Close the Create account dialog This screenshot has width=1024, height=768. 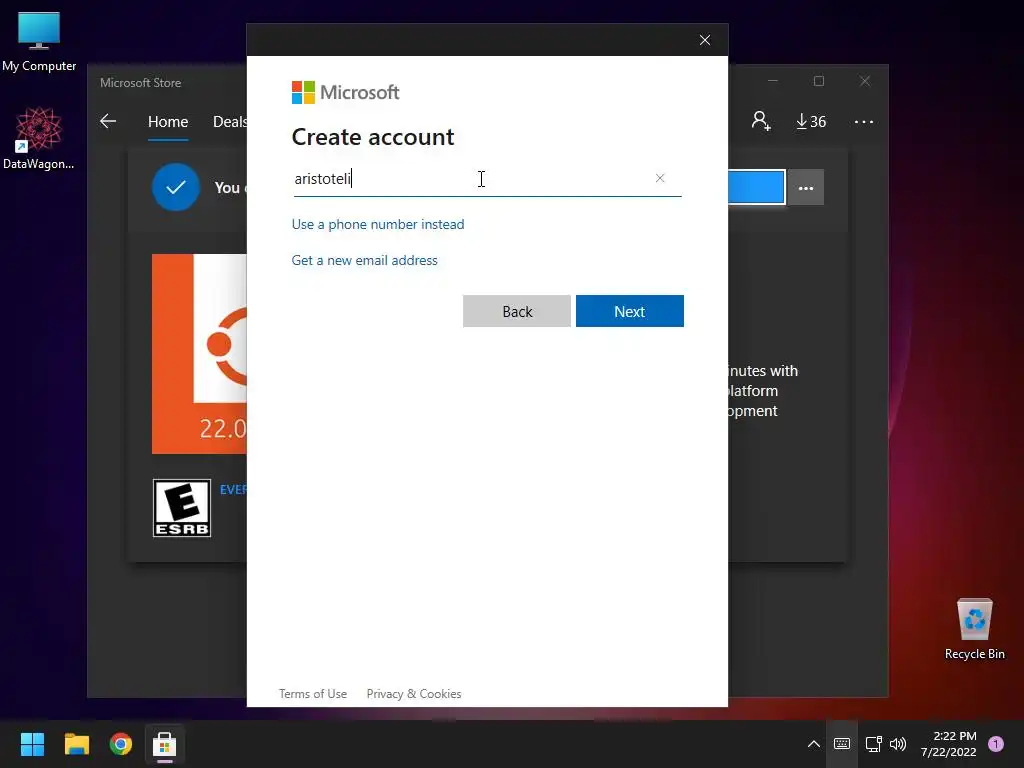coord(705,40)
